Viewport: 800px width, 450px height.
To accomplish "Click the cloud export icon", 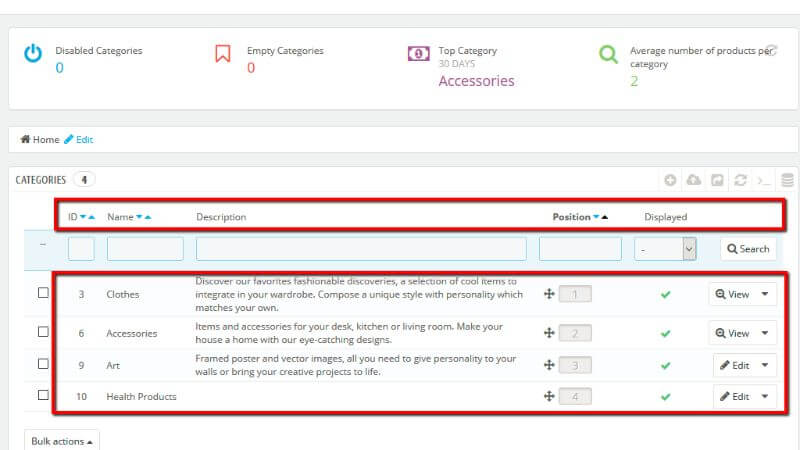I will tap(693, 180).
